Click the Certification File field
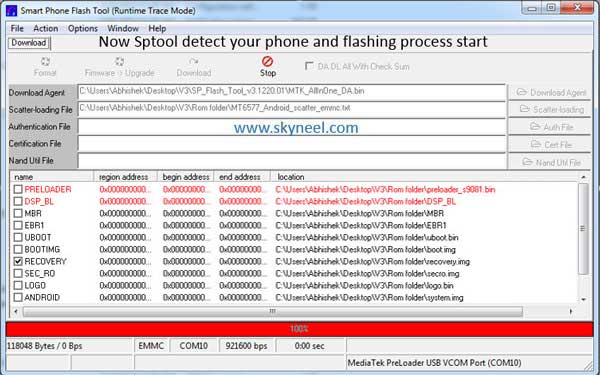The image size is (600, 375). 292,144
